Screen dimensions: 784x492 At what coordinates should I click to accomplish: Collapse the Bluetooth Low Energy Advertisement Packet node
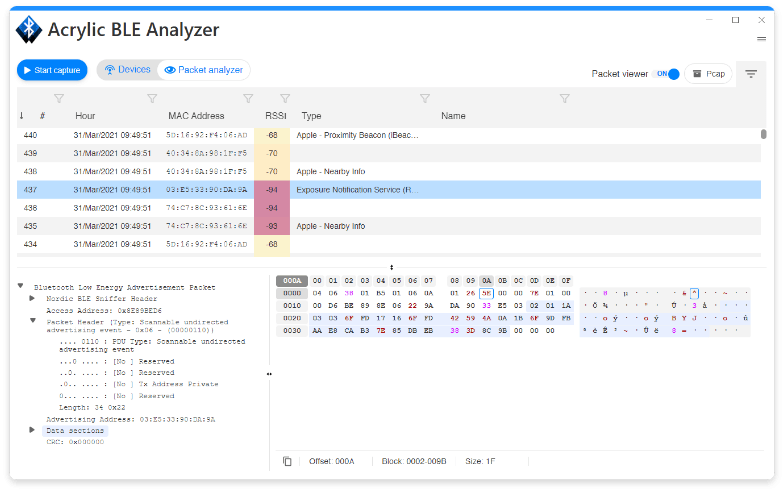tap(20, 286)
